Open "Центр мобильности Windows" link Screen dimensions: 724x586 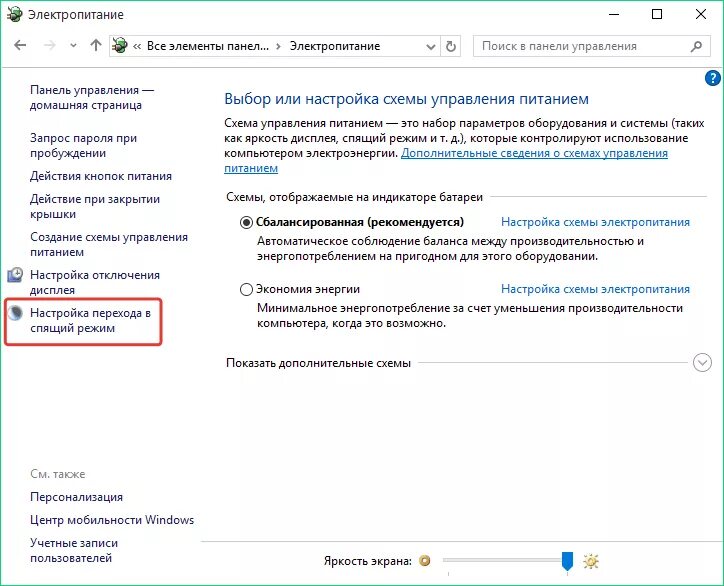[112, 520]
